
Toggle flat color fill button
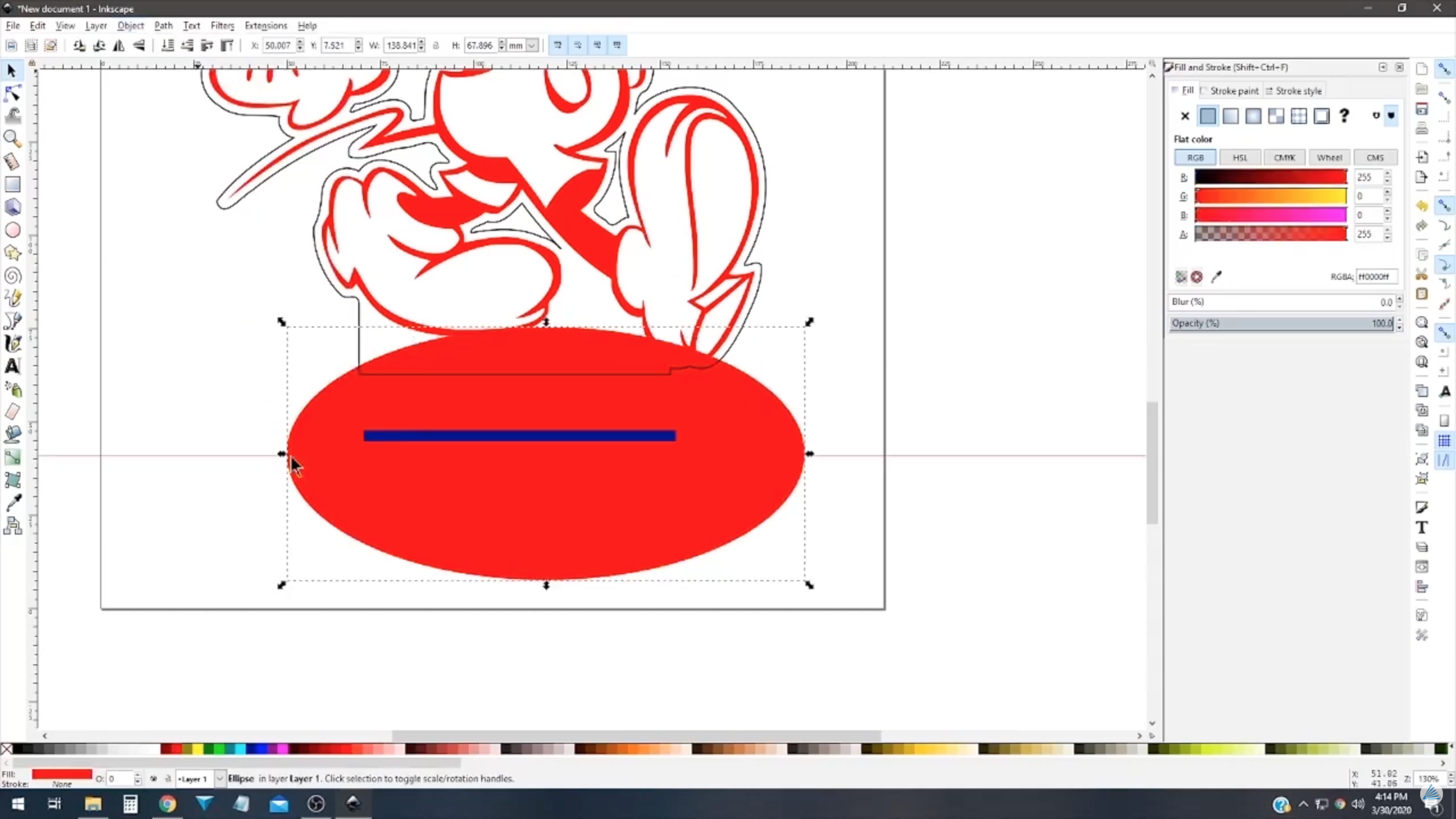[x=1207, y=115]
